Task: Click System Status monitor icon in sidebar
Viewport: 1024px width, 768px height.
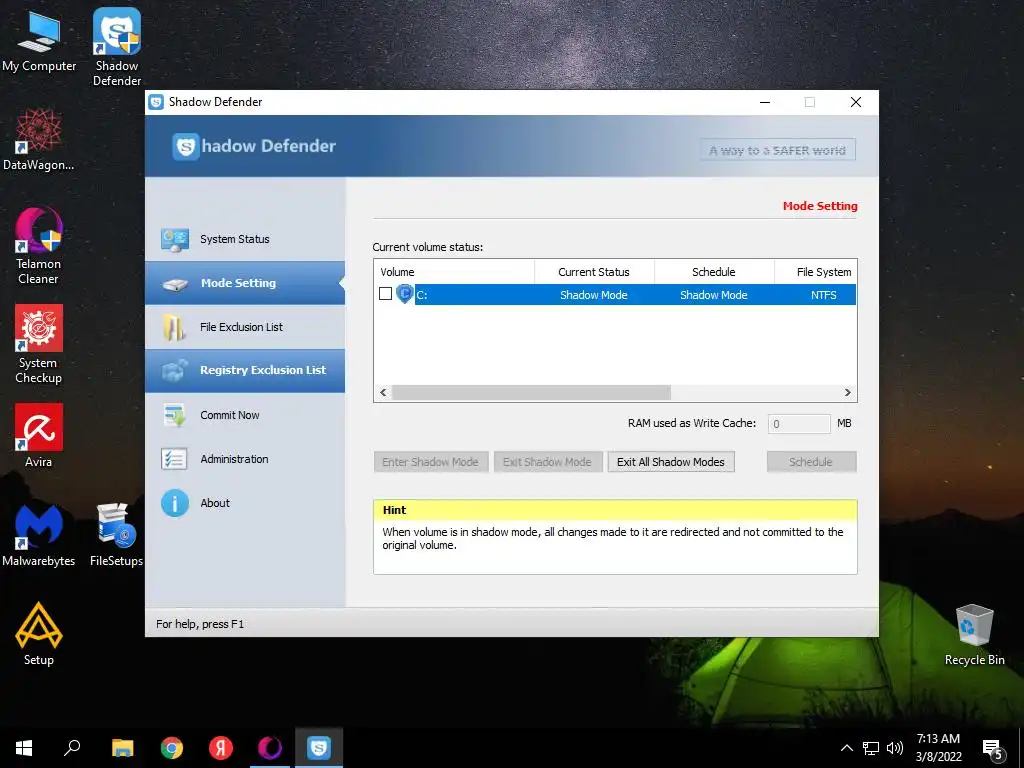Action: 175,240
